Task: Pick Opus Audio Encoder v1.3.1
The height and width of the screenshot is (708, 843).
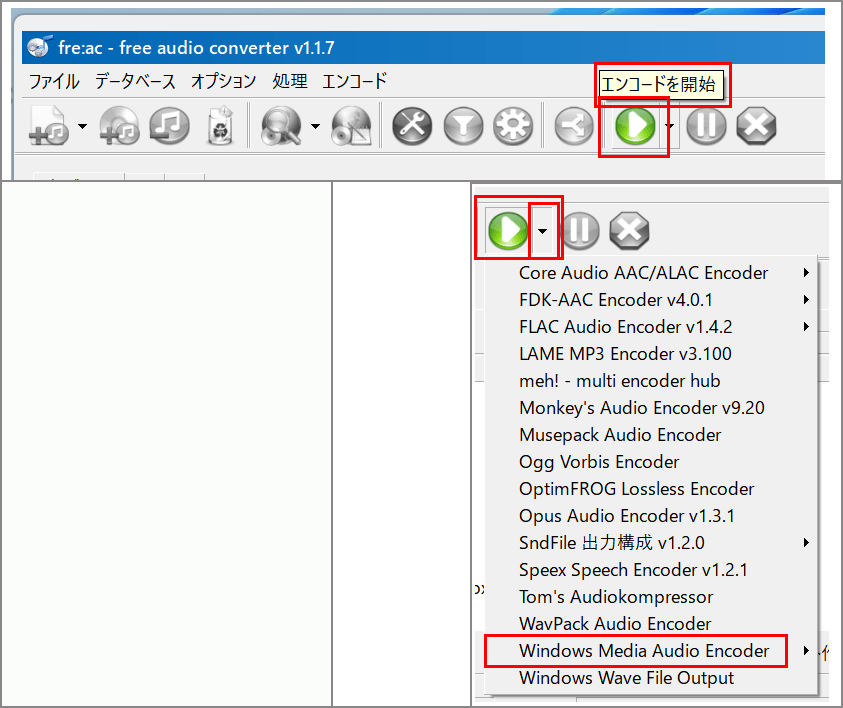Action: coord(626,516)
